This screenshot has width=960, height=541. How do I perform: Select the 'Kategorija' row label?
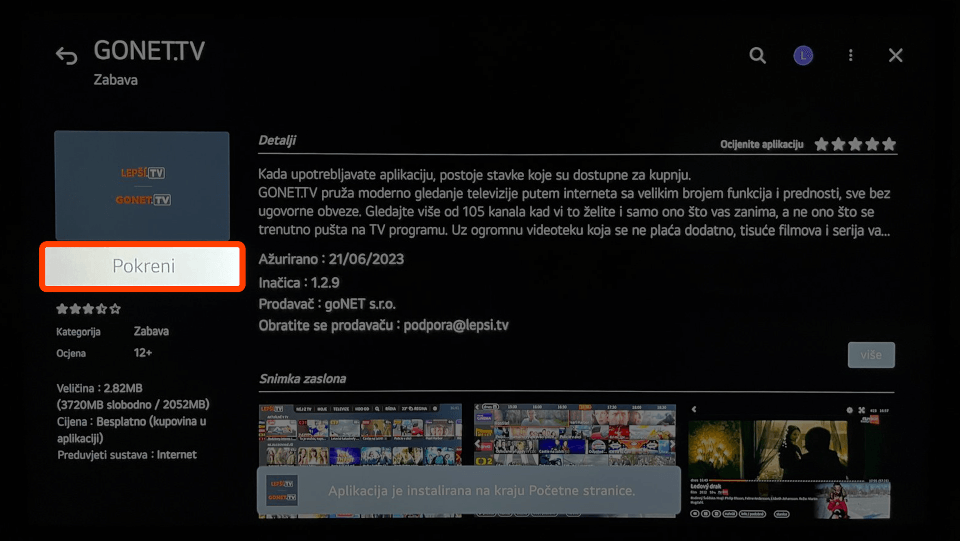coord(78,332)
